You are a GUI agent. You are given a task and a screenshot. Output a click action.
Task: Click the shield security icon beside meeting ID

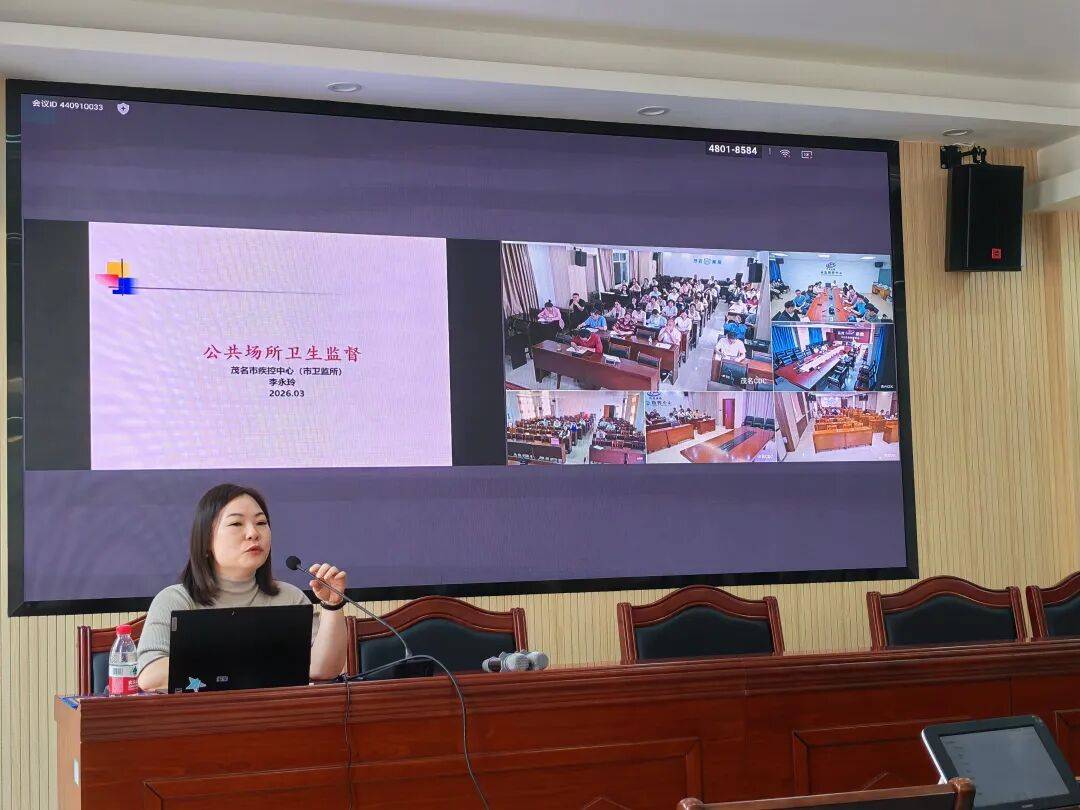point(123,108)
